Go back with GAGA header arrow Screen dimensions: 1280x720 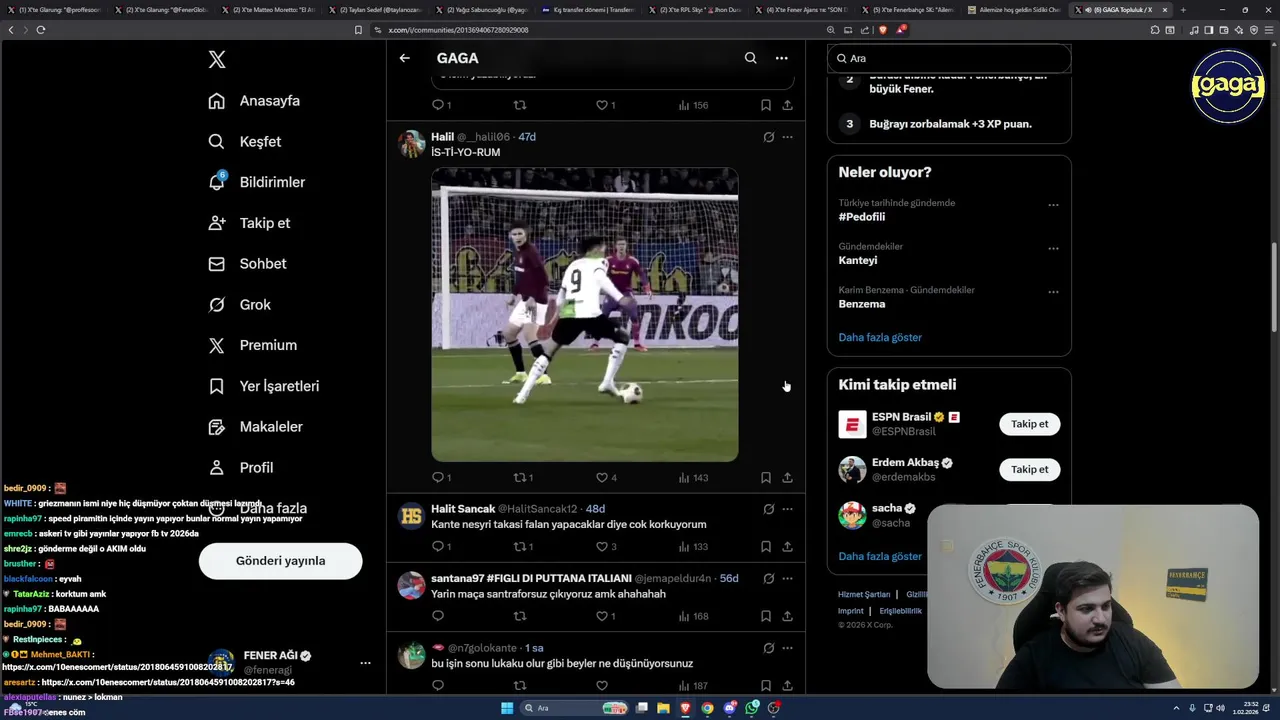tap(405, 58)
